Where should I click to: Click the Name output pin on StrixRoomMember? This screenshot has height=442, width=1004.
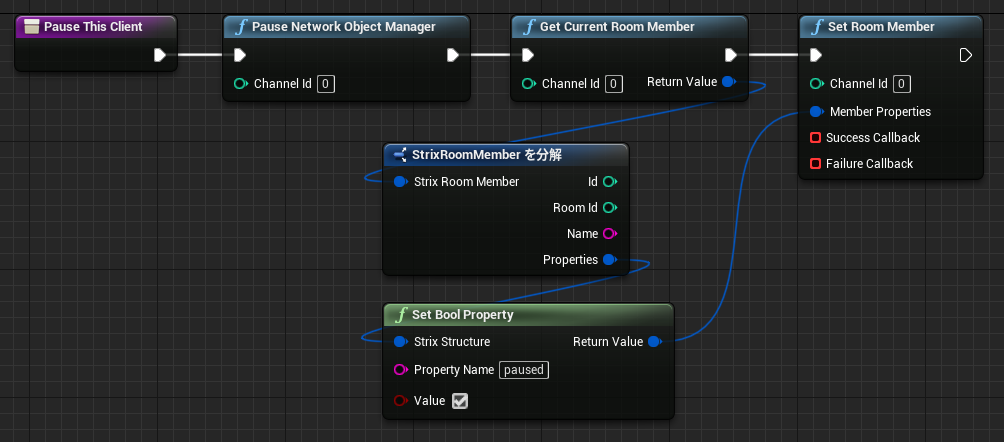[610, 234]
